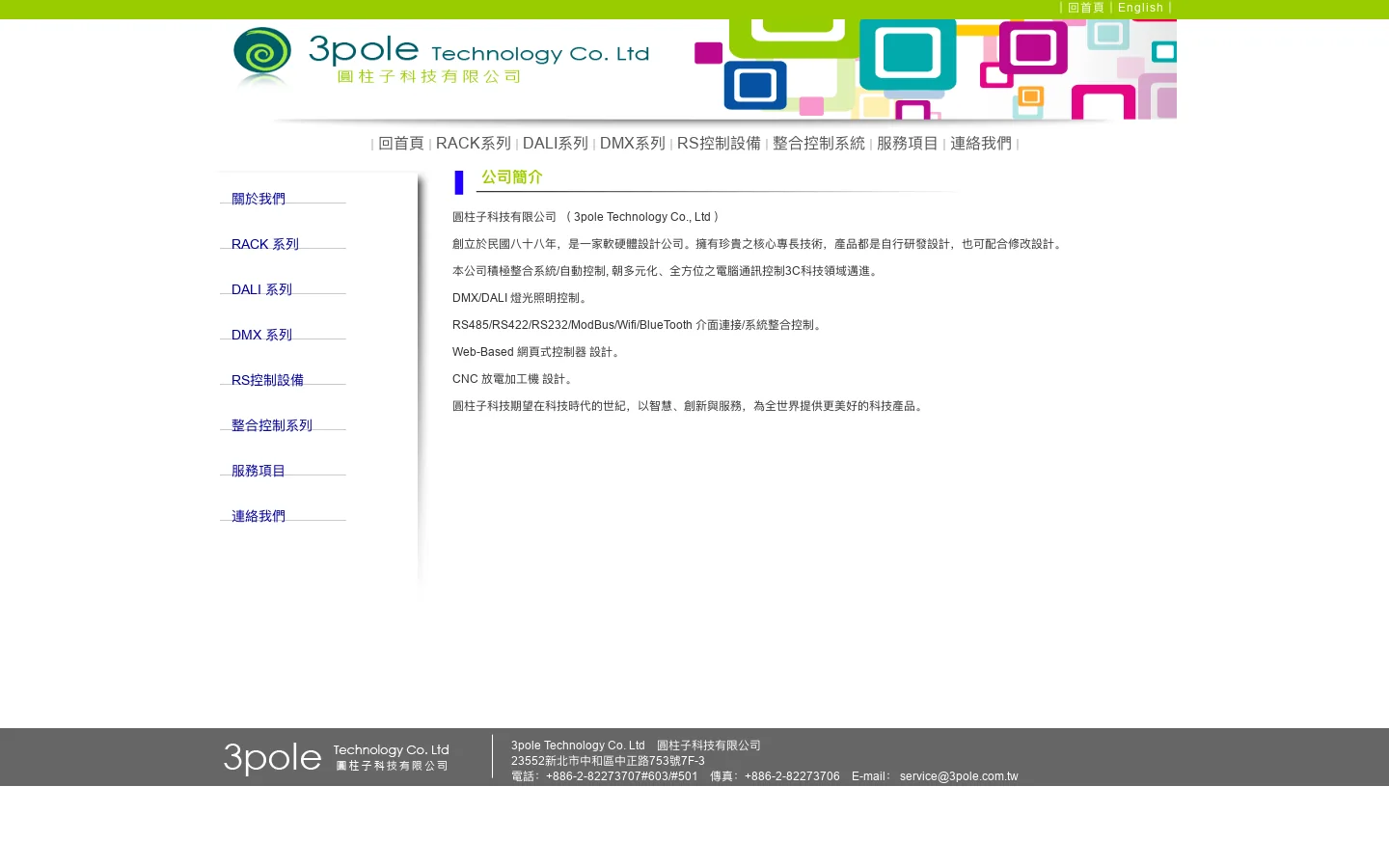Image resolution: width=1389 pixels, height=868 pixels.
Task: Open 服務項目 in the main navigation menu
Action: 908,144
